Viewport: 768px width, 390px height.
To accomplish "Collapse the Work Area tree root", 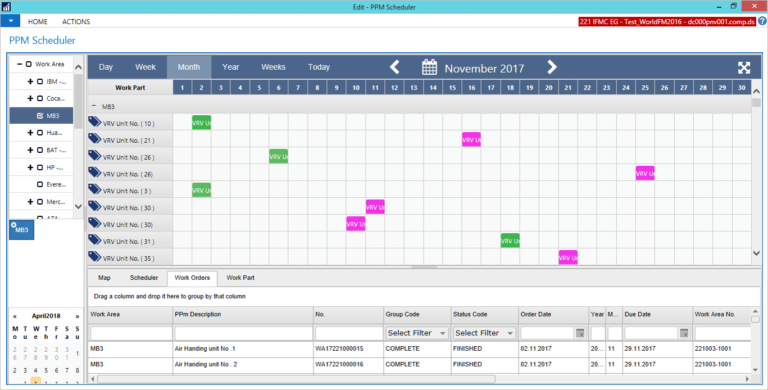I will 19,64.
